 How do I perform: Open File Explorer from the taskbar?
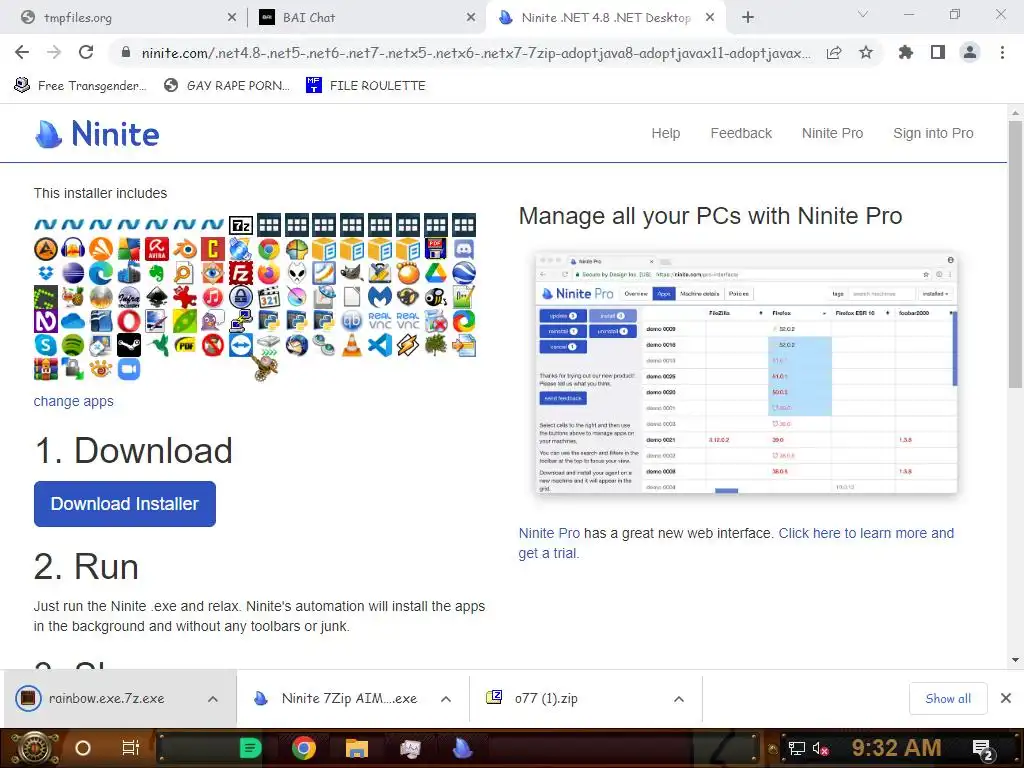click(357, 748)
